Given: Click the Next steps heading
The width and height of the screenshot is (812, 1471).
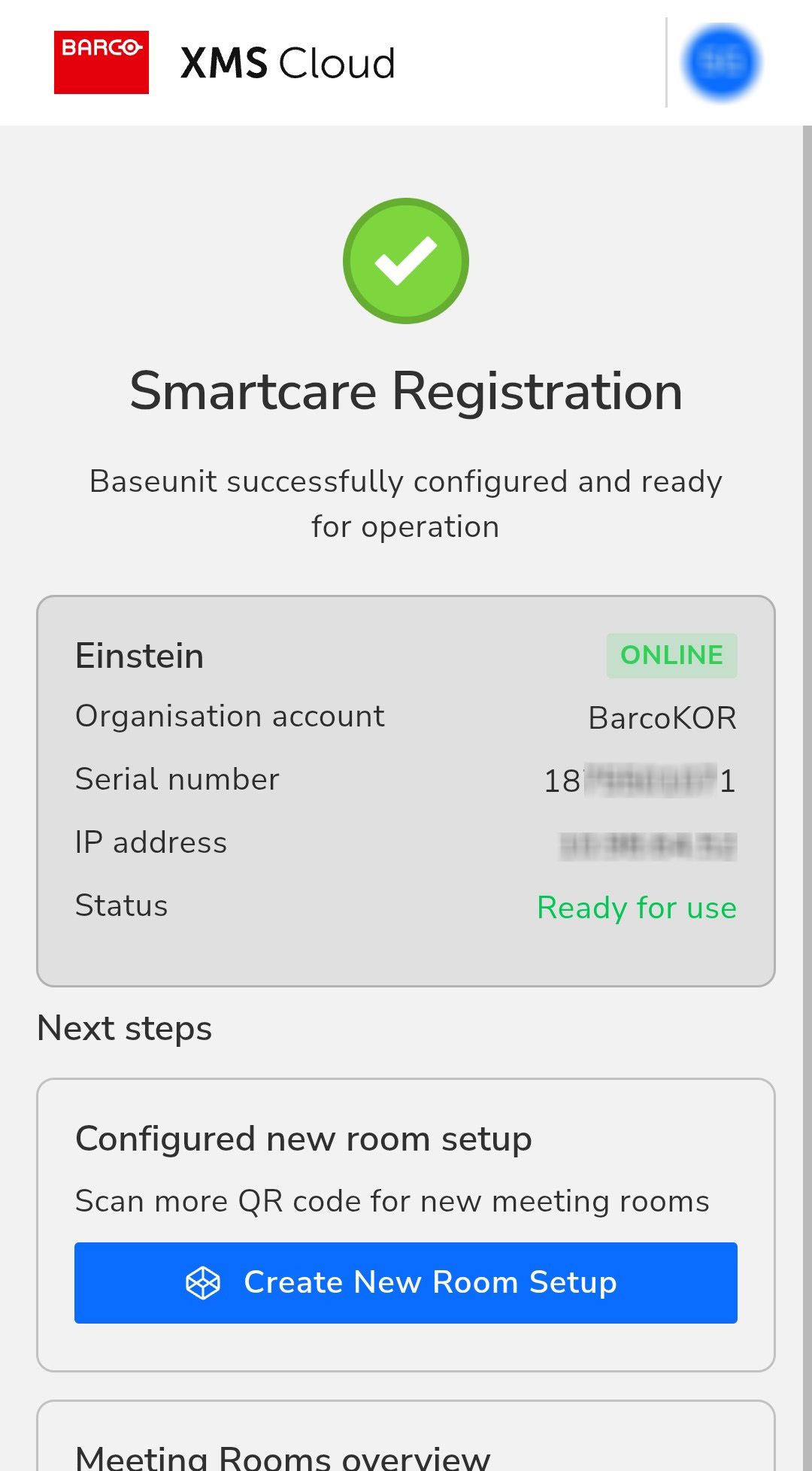Looking at the screenshot, I should (x=125, y=1029).
